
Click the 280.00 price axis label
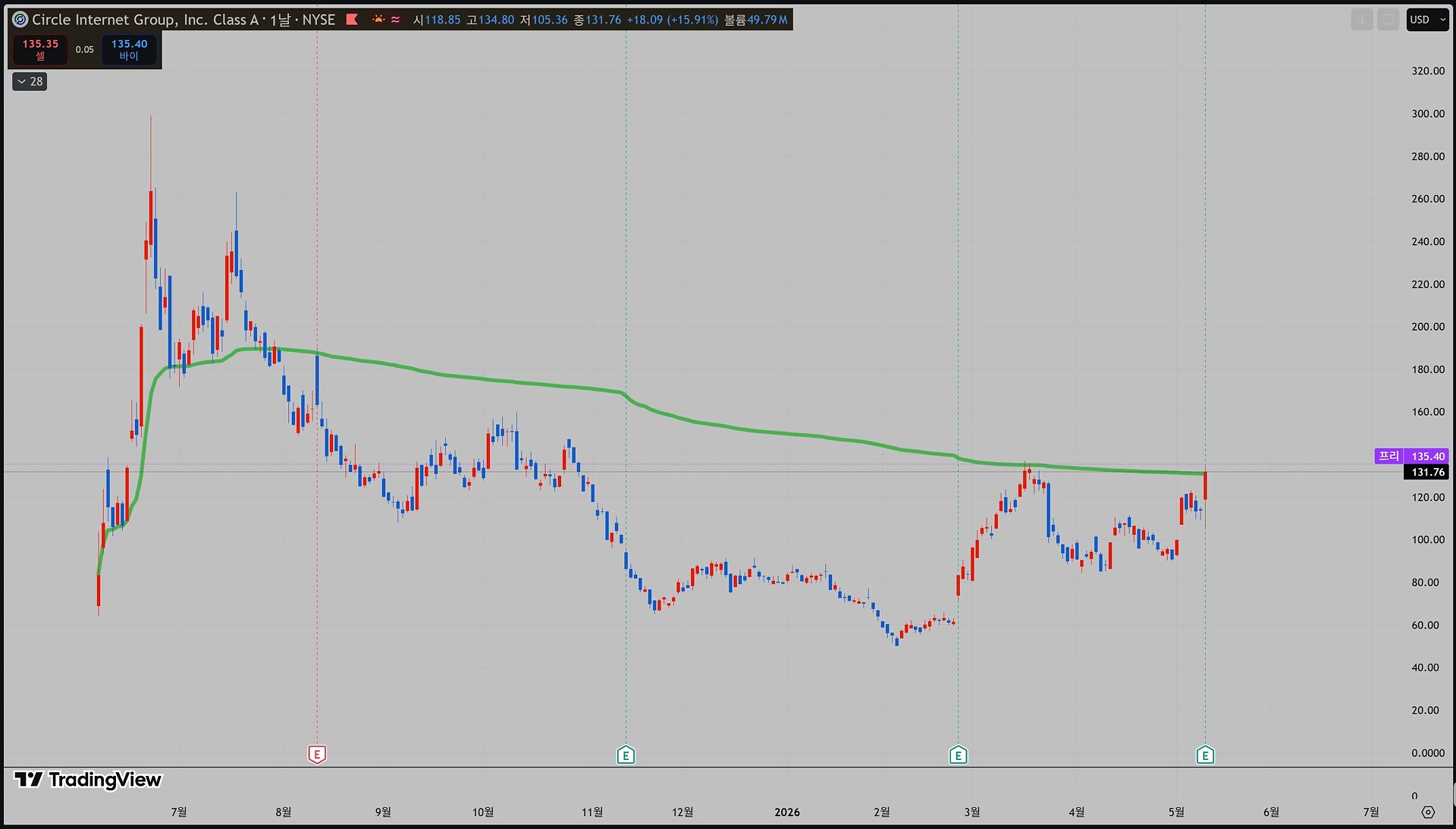pos(1428,156)
